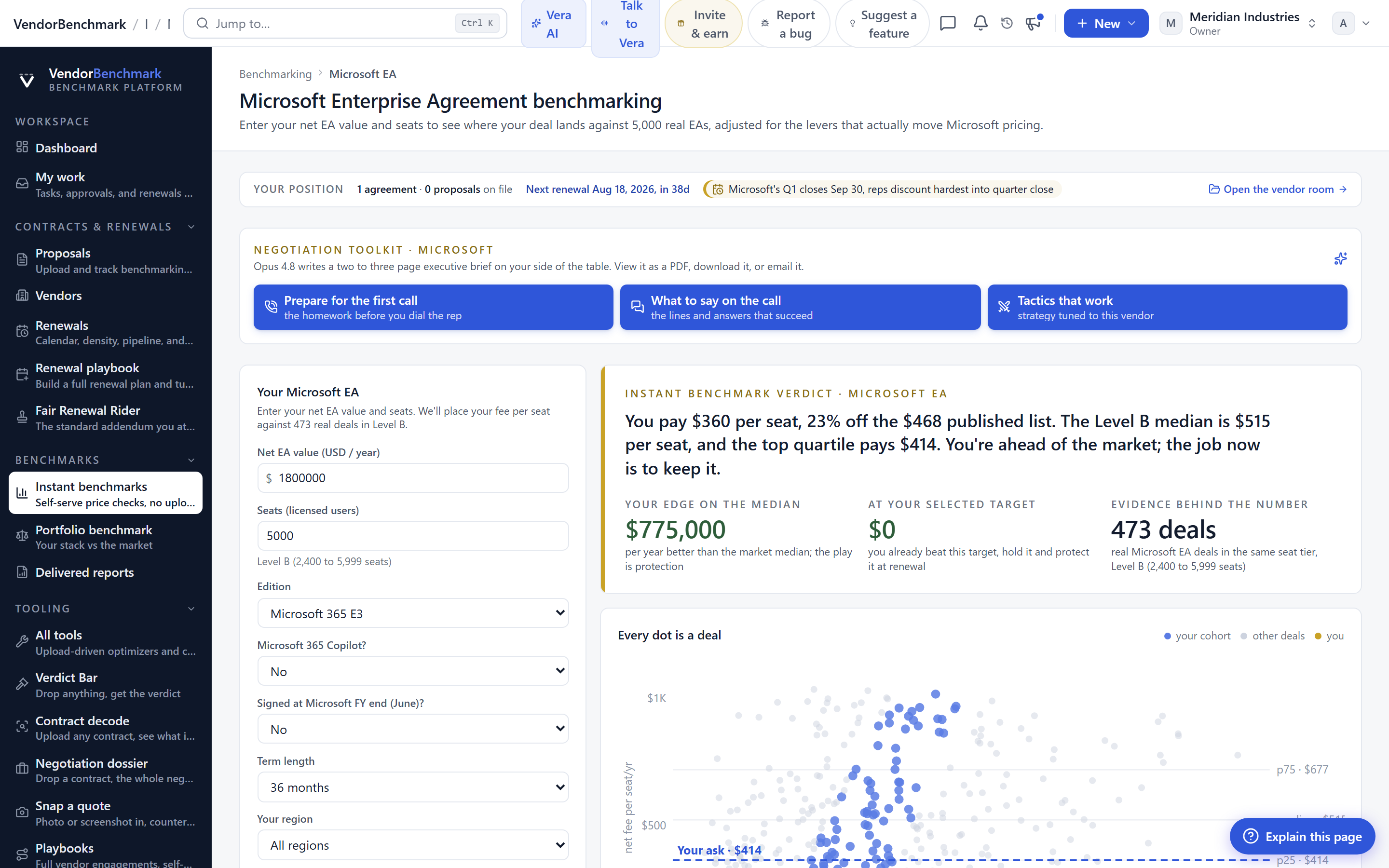This screenshot has width=1389, height=868.
Task: Click the Explain this page button
Action: click(x=1302, y=837)
